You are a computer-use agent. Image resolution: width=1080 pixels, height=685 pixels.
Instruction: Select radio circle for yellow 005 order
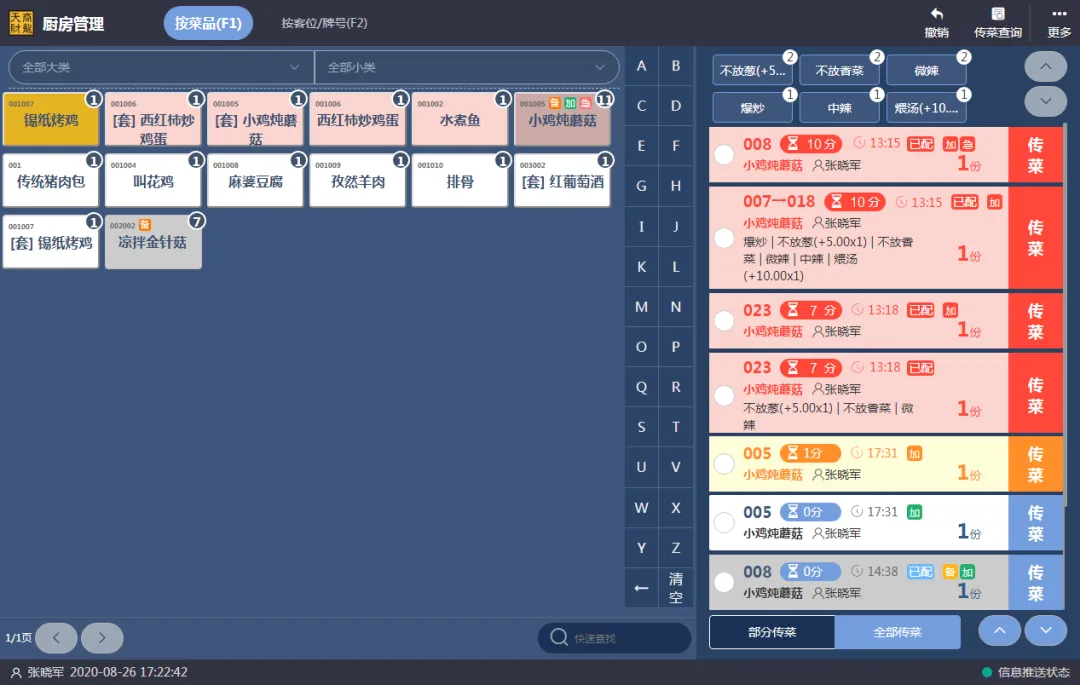(724, 464)
